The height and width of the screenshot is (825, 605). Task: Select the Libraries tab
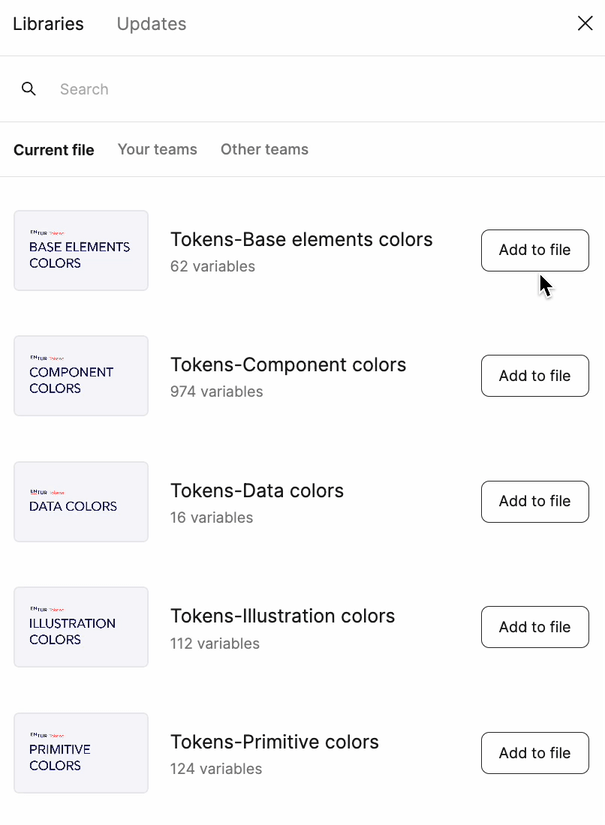48,24
